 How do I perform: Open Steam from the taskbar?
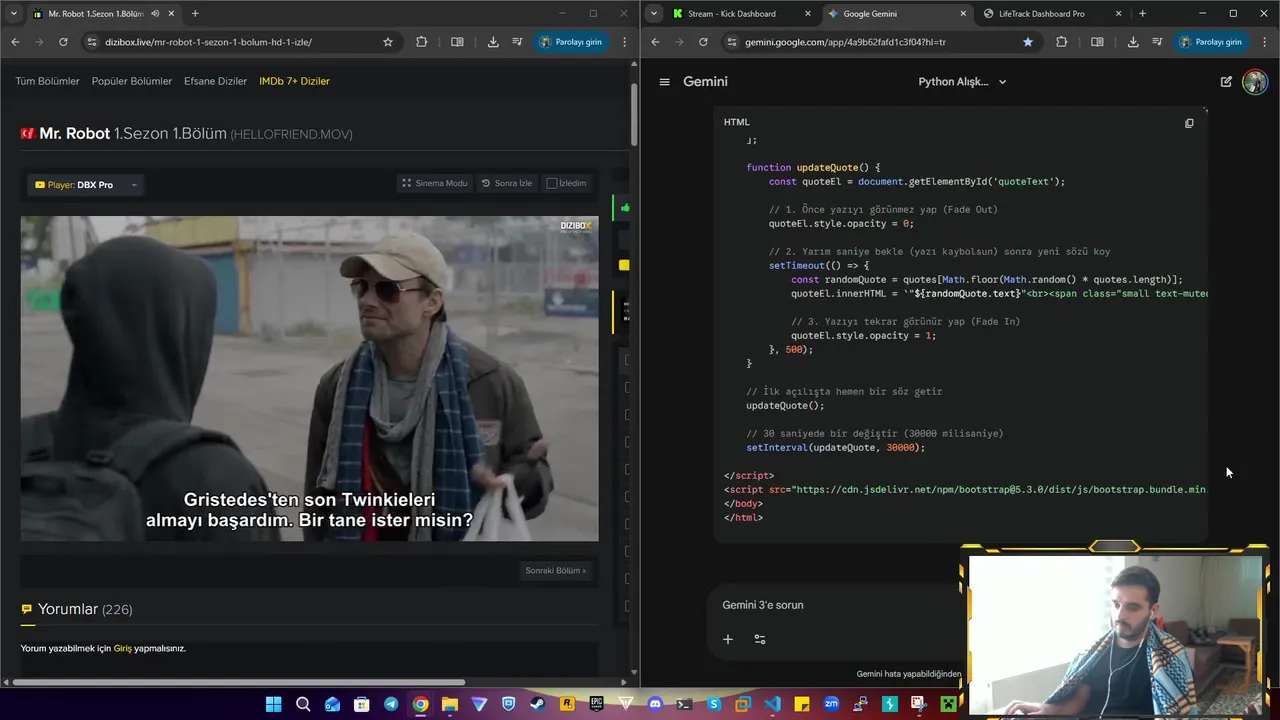pos(538,705)
